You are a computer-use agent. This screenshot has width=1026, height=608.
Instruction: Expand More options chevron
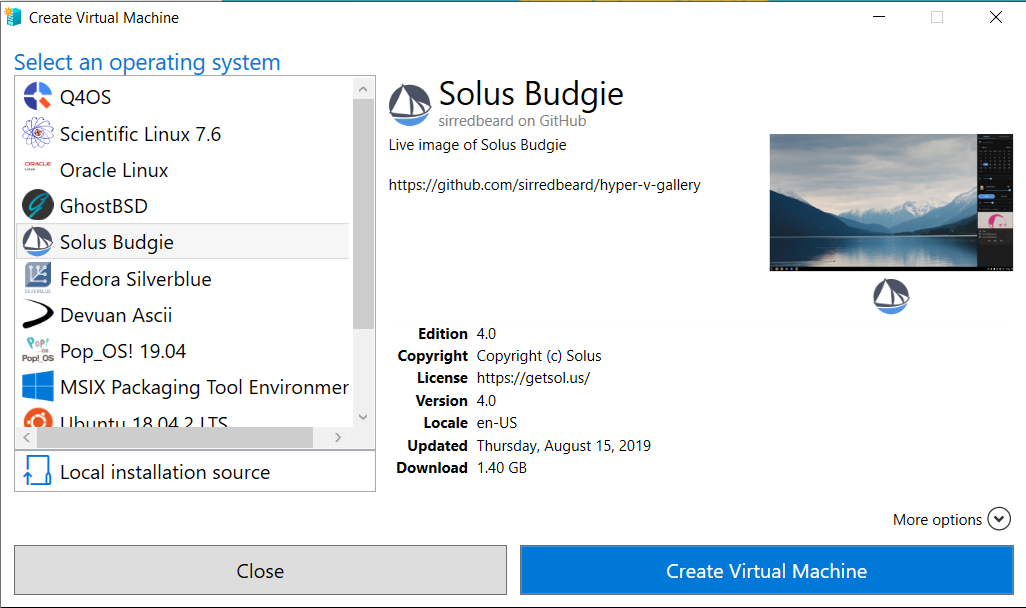999,518
